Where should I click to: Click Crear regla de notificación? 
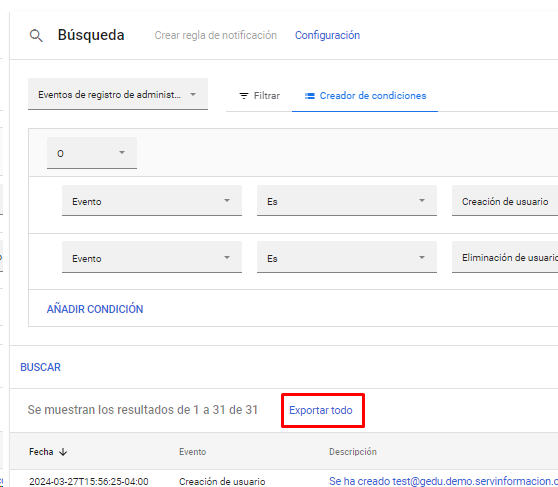[216, 35]
